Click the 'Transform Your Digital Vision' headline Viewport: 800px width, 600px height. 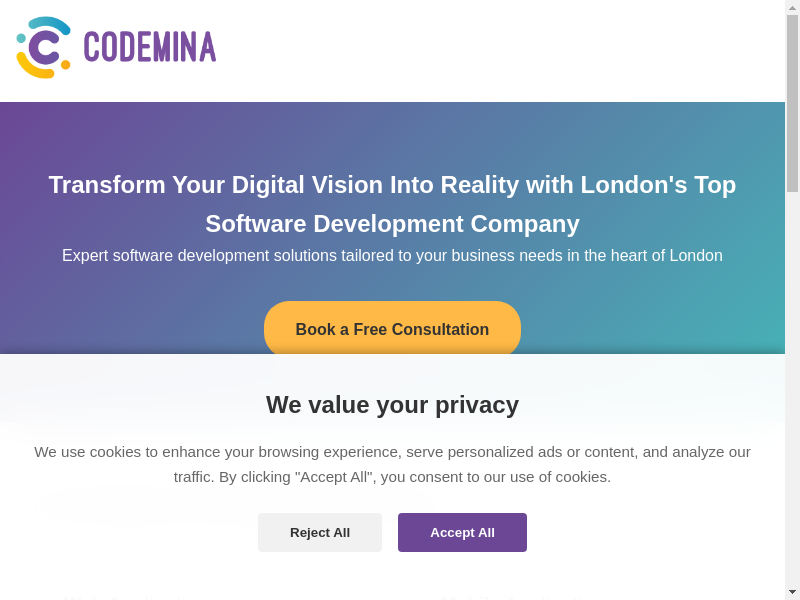(x=392, y=185)
